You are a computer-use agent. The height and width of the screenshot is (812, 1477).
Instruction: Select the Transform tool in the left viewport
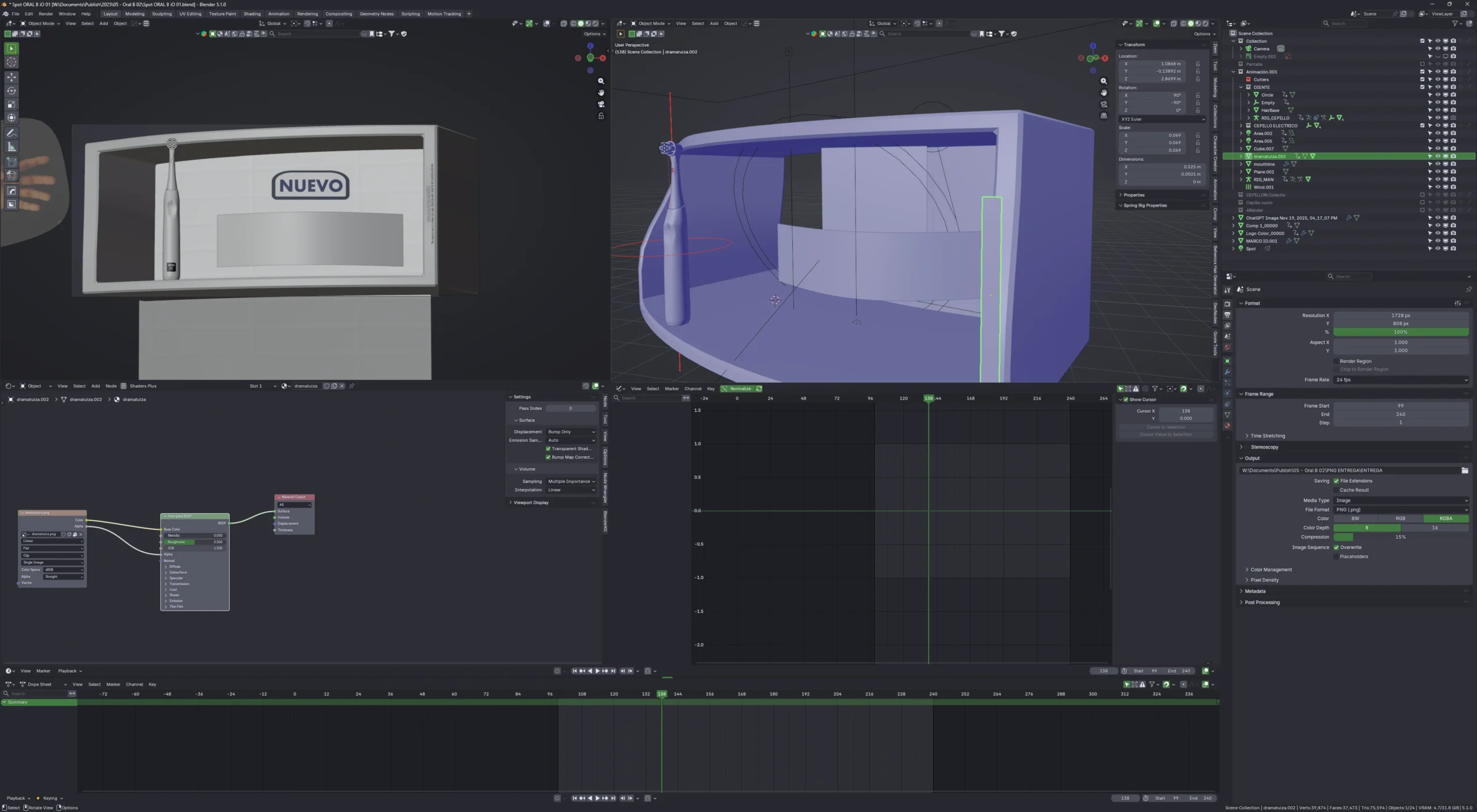point(12,118)
